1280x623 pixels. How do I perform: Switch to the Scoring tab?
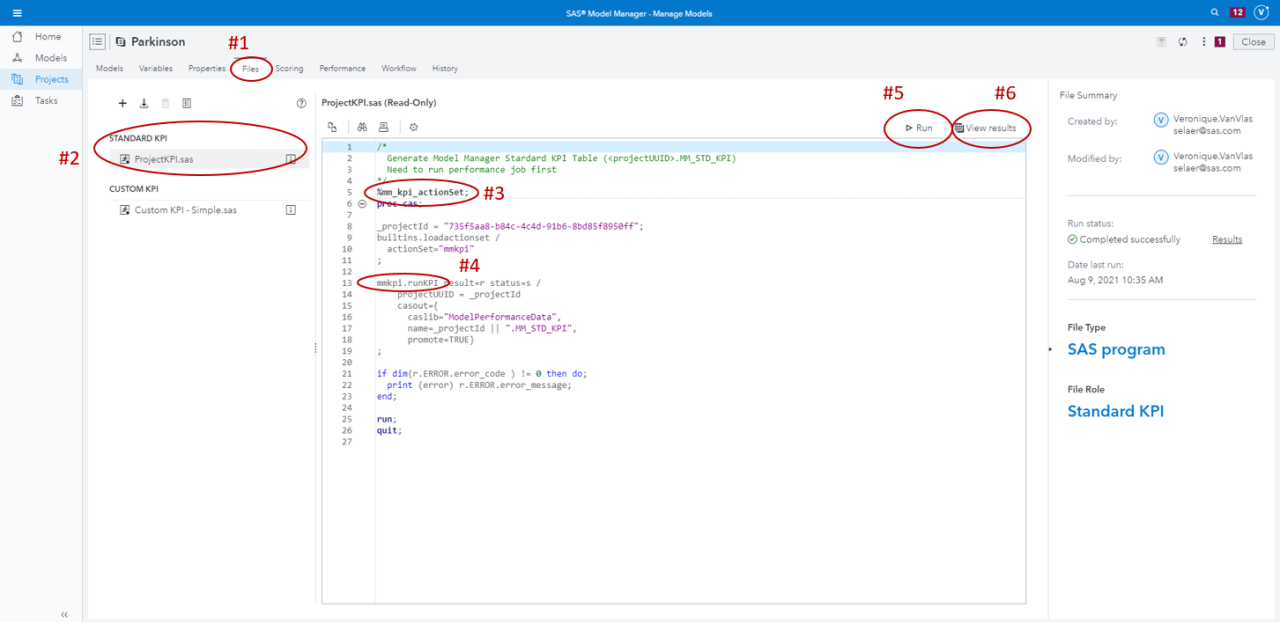(289, 69)
